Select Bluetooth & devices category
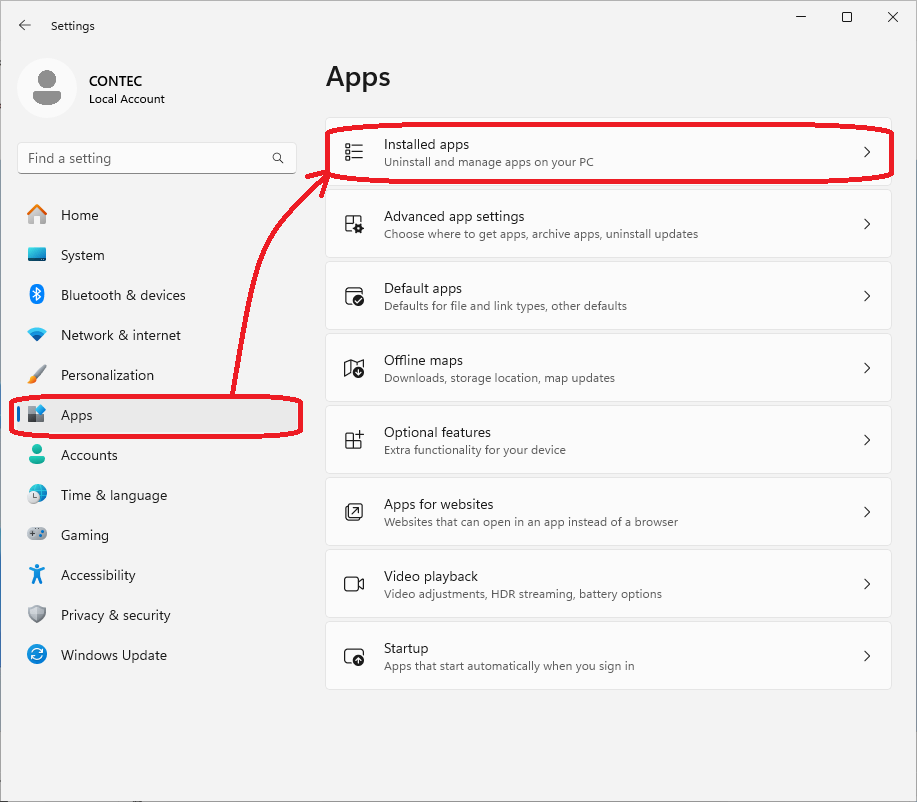This screenshot has width=917, height=802. click(x=123, y=295)
